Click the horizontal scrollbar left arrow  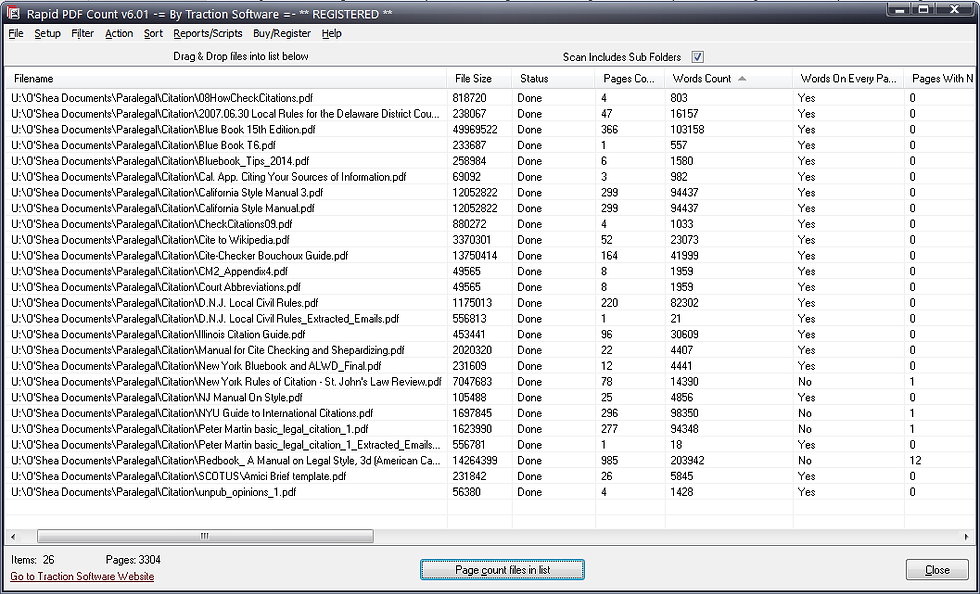coord(13,536)
